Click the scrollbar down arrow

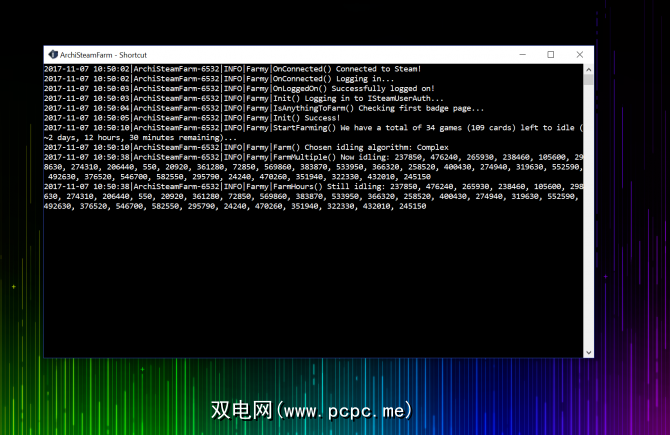point(588,353)
